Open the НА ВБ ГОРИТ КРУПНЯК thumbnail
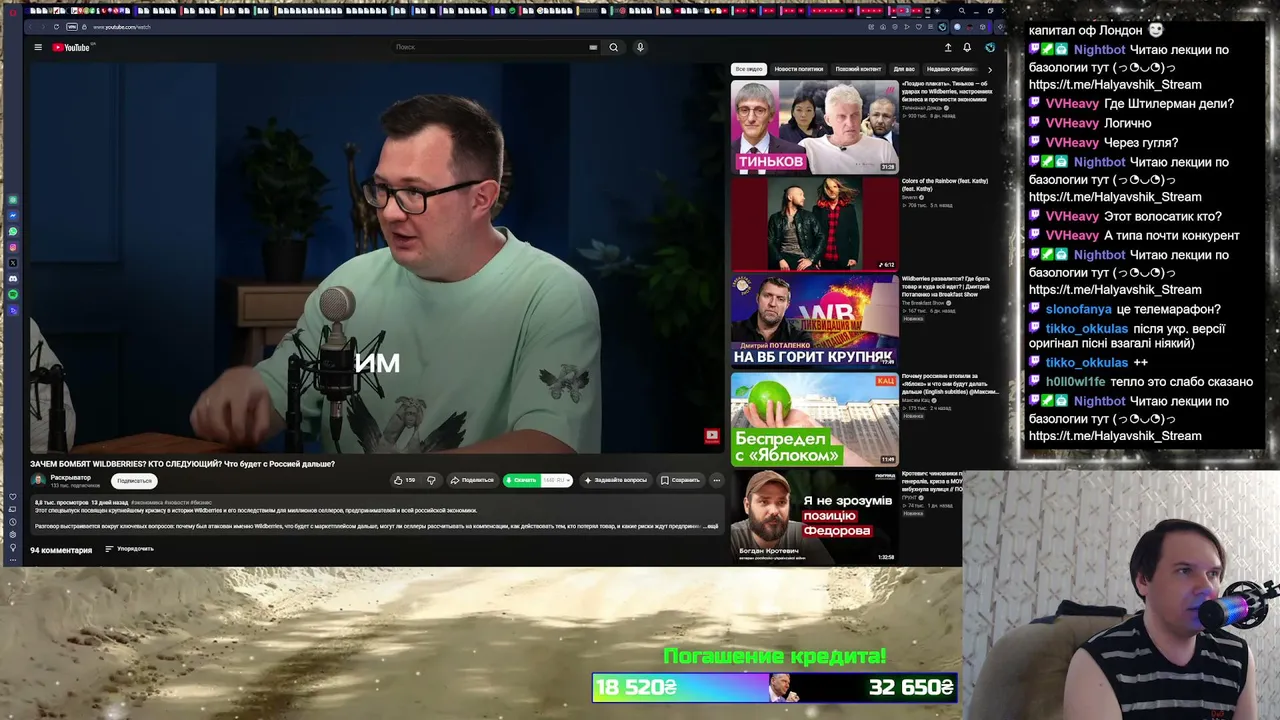 coord(815,321)
